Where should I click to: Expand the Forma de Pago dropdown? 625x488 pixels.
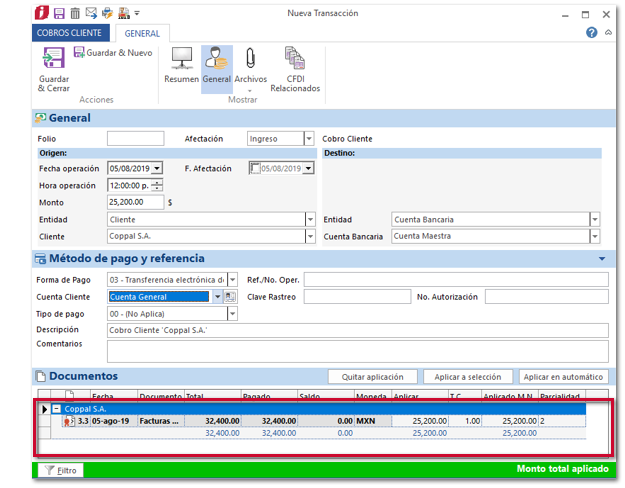click(x=233, y=280)
